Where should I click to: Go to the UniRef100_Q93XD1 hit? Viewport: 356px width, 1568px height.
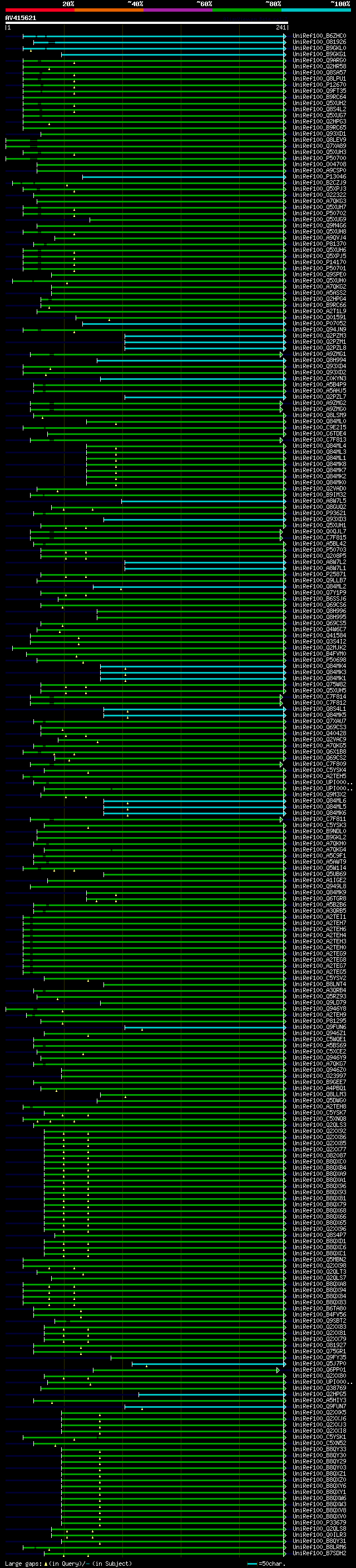click(319, 134)
